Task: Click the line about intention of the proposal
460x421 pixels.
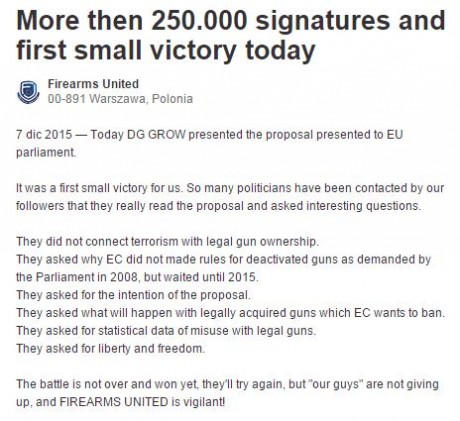Action: pos(133,295)
